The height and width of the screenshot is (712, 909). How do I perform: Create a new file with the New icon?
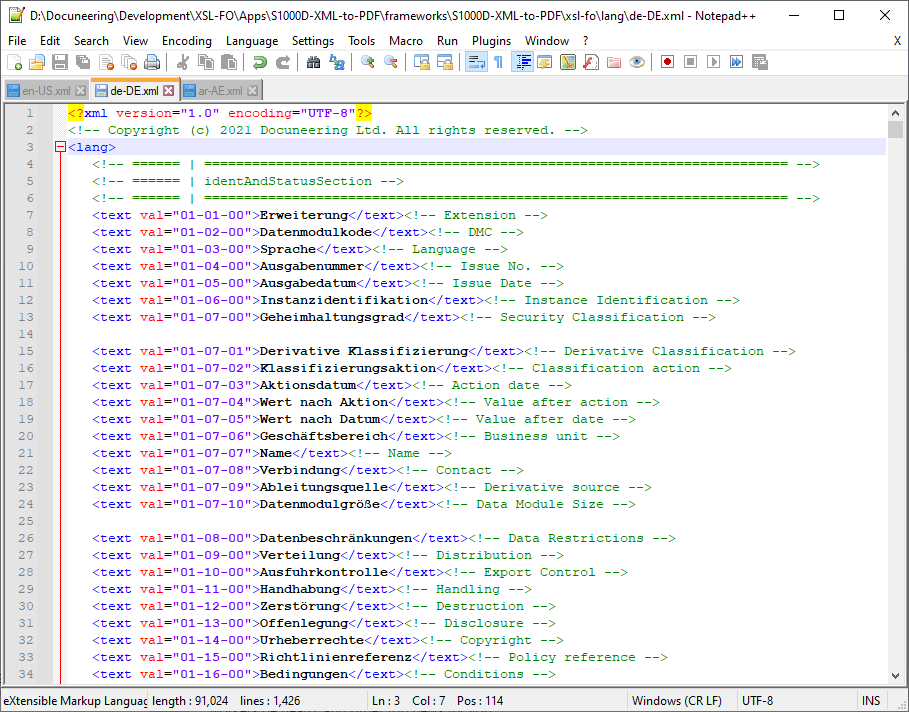[x=14, y=62]
